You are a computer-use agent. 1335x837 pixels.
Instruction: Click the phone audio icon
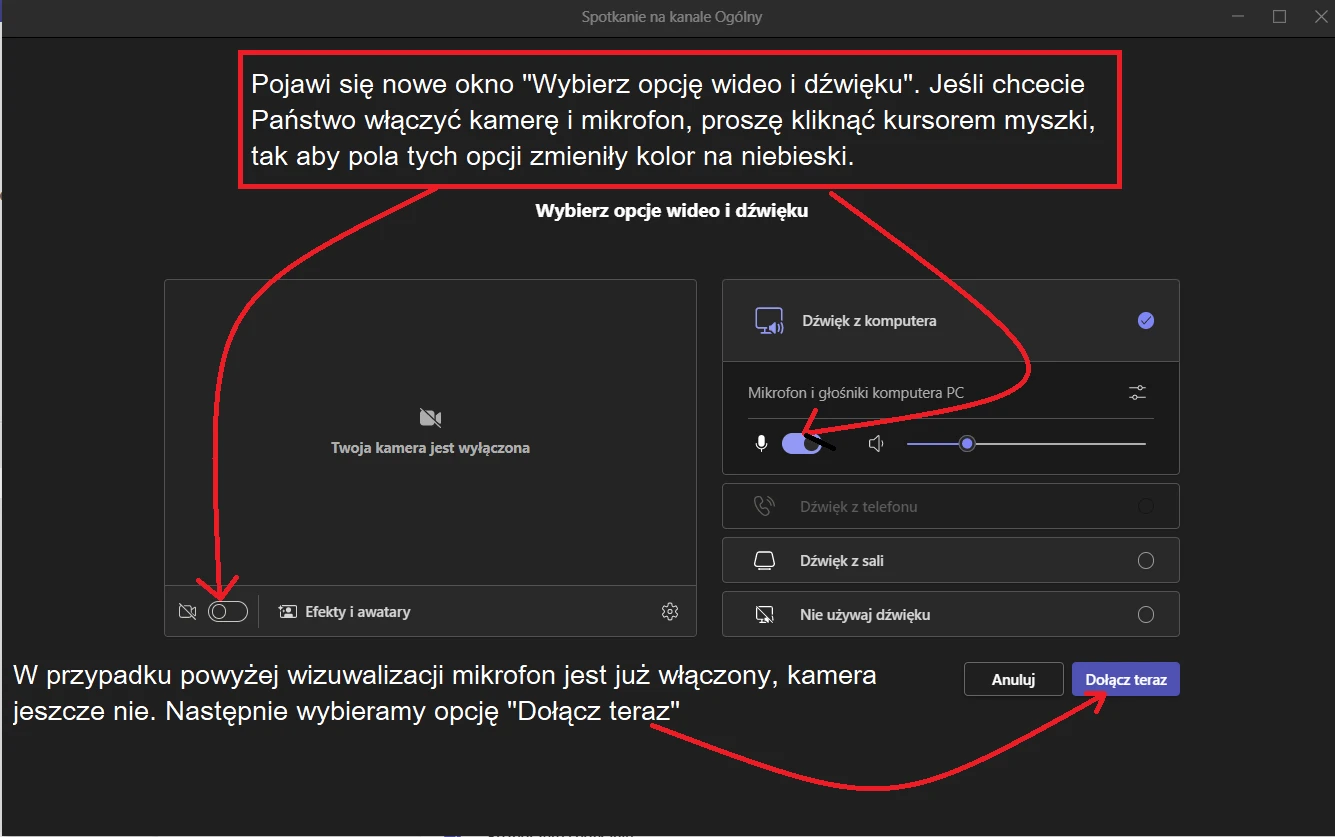click(x=764, y=506)
